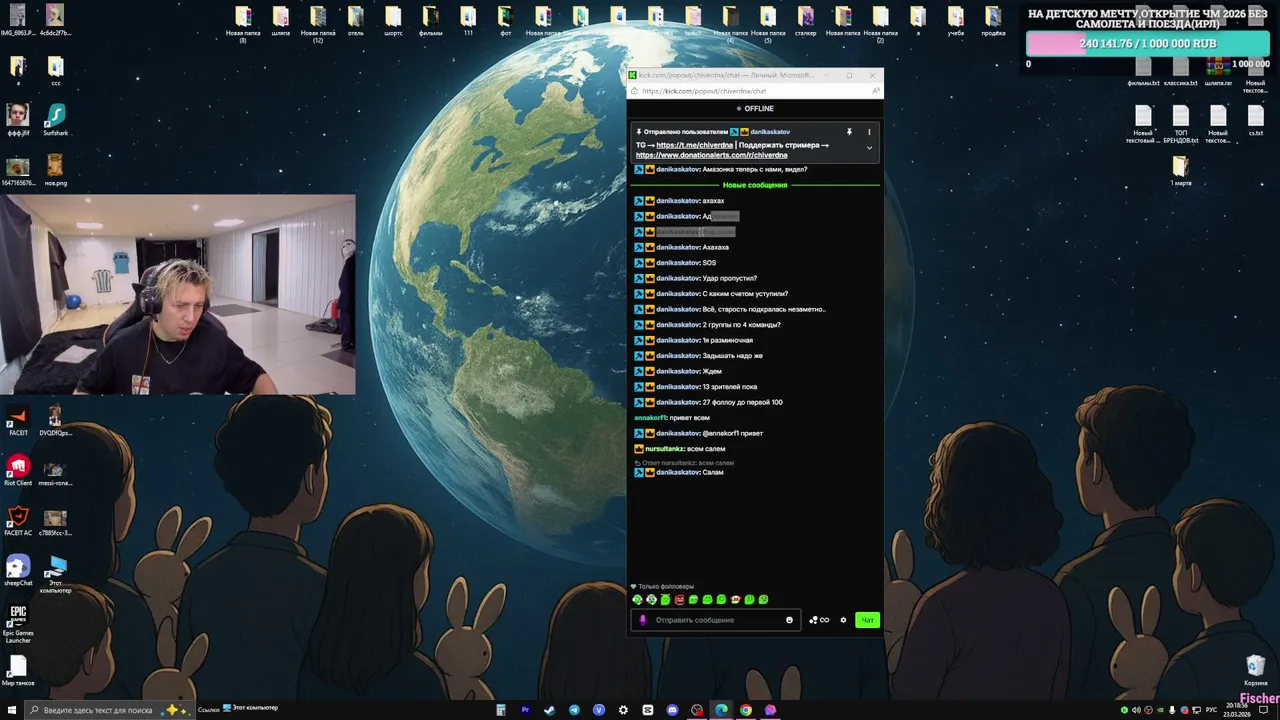Viewport: 1280px width, 720px height.
Task: Open Discord from the taskbar
Action: (x=673, y=710)
